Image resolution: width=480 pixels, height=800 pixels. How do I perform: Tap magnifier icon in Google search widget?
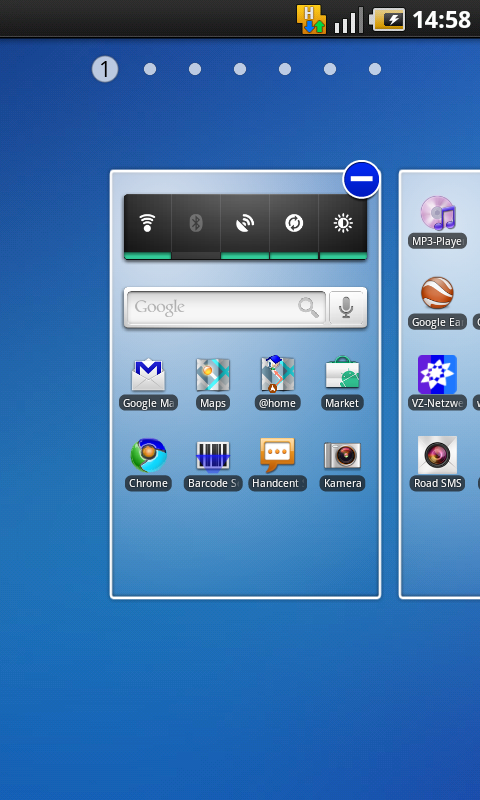tap(308, 307)
